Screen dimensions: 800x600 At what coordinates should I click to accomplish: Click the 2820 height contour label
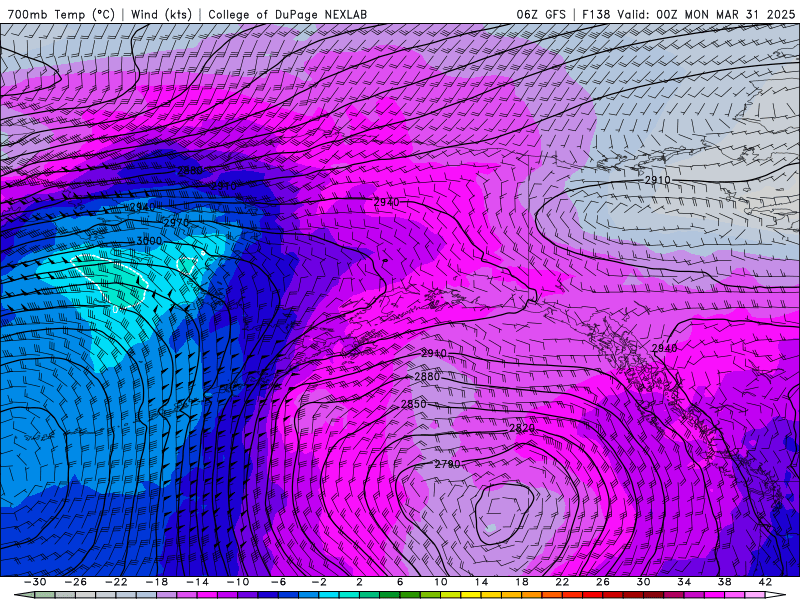click(522, 428)
